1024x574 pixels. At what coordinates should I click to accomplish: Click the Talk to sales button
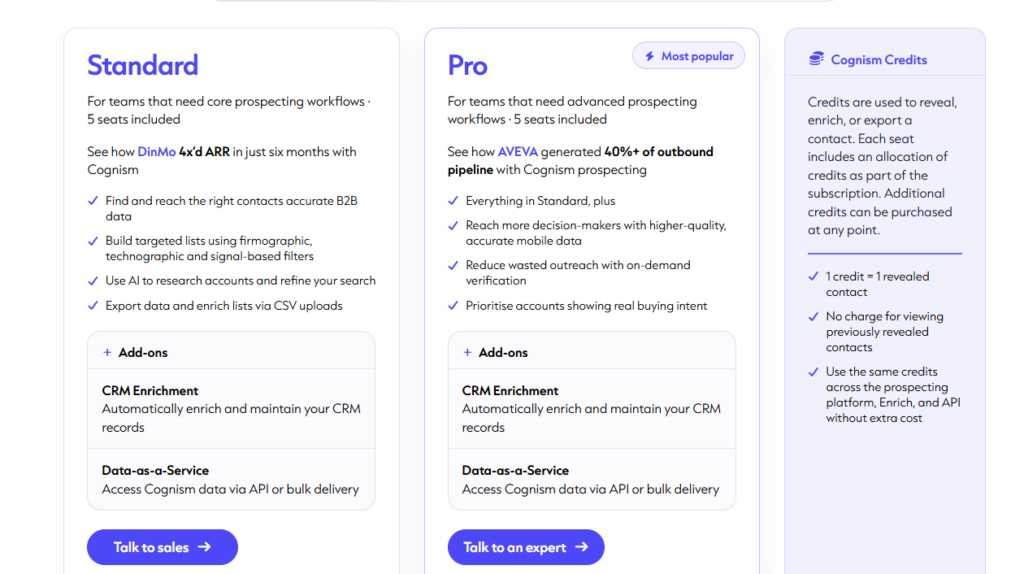163,547
